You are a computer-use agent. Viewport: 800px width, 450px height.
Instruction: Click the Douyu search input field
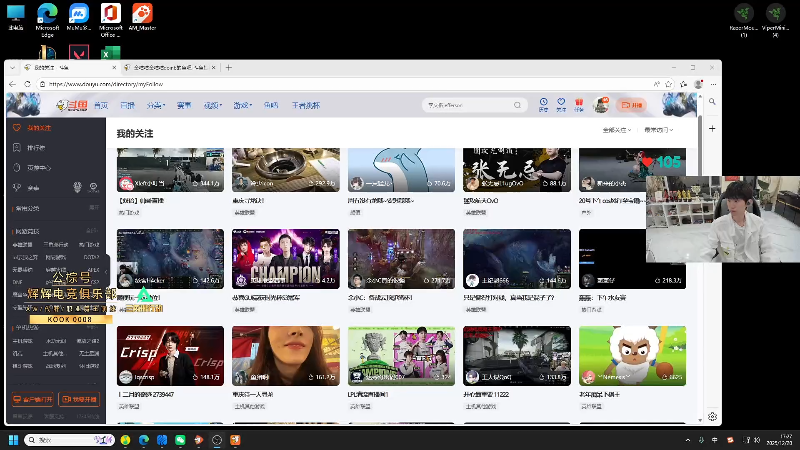465,104
